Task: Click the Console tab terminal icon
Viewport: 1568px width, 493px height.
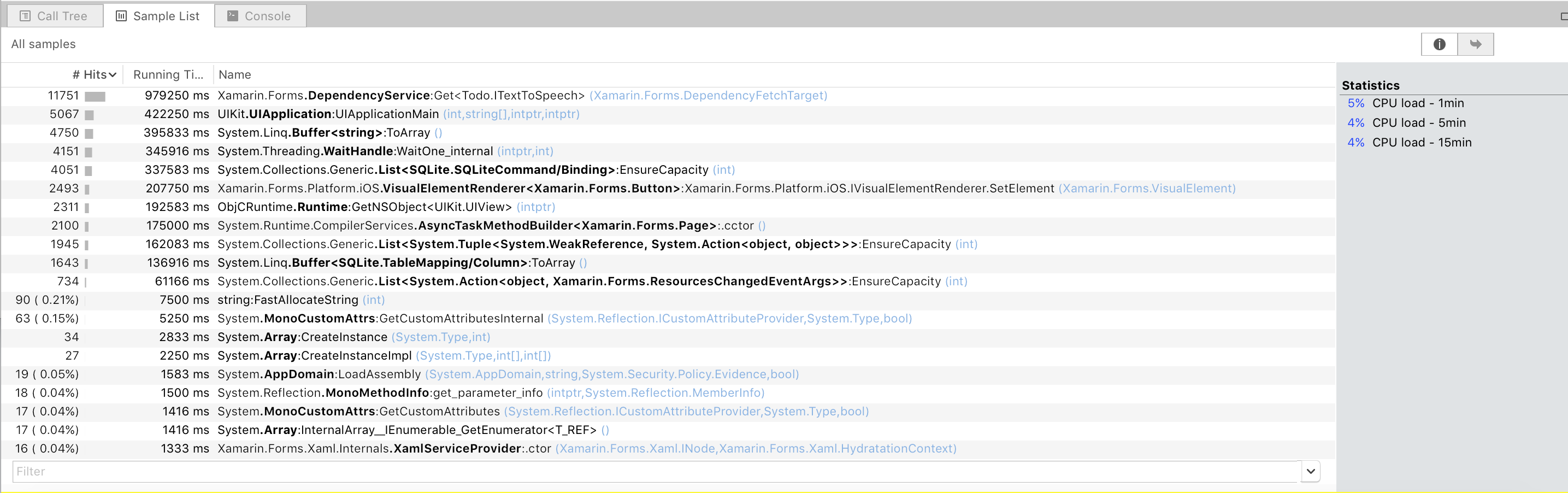Action: [x=233, y=16]
